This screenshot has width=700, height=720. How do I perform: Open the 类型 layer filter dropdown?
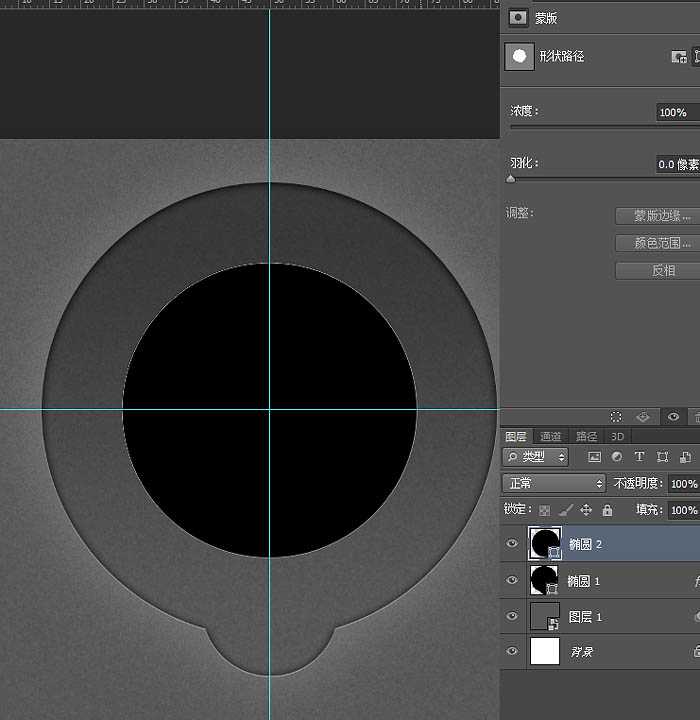(535, 457)
